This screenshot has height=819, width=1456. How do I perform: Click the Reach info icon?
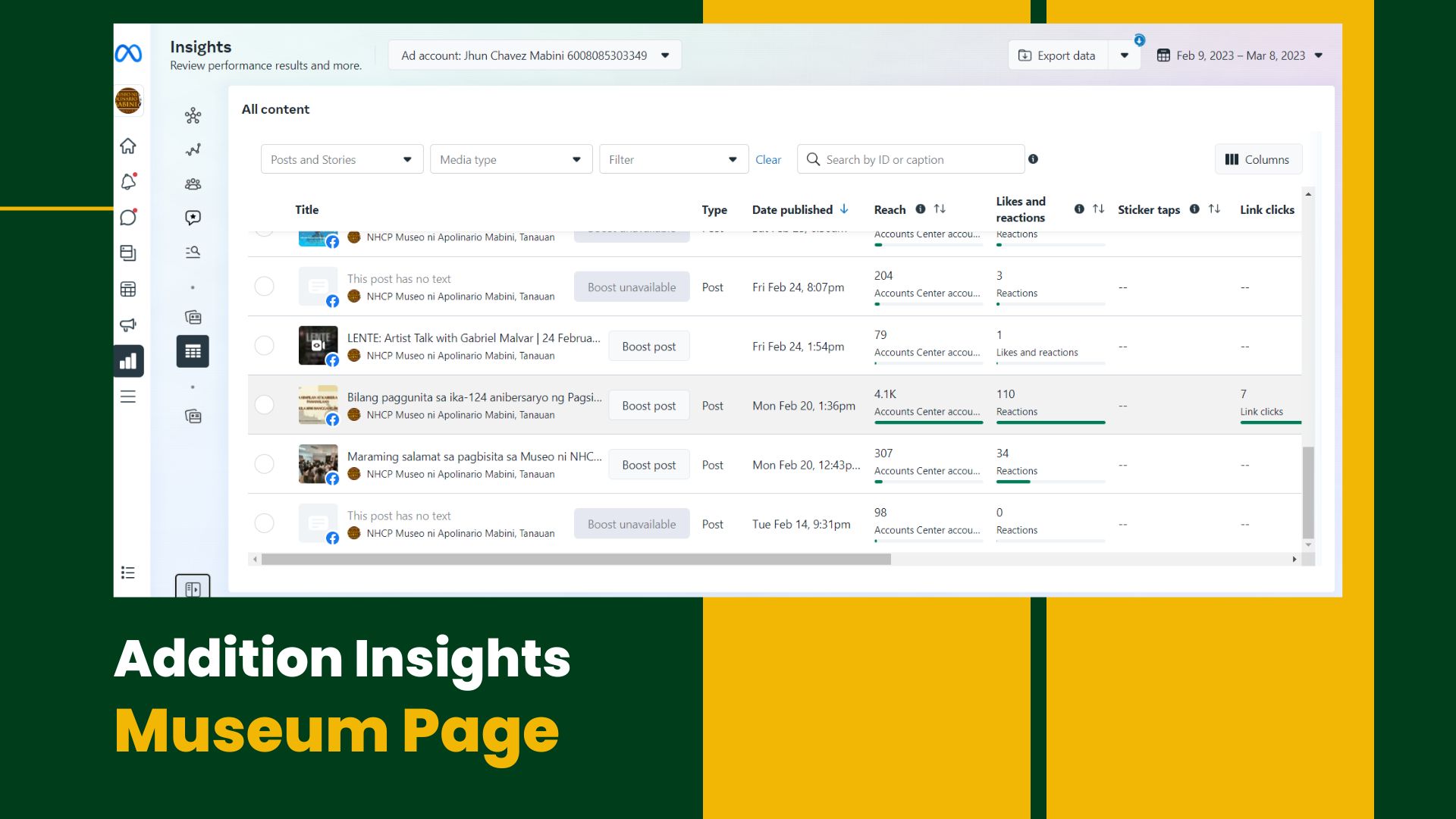[x=920, y=209]
